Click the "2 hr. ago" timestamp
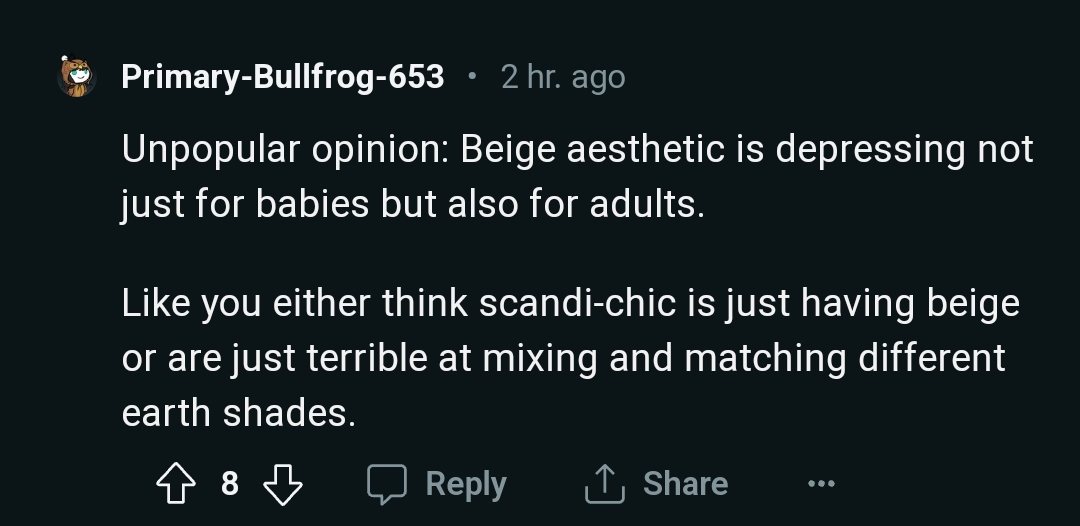 (x=563, y=77)
